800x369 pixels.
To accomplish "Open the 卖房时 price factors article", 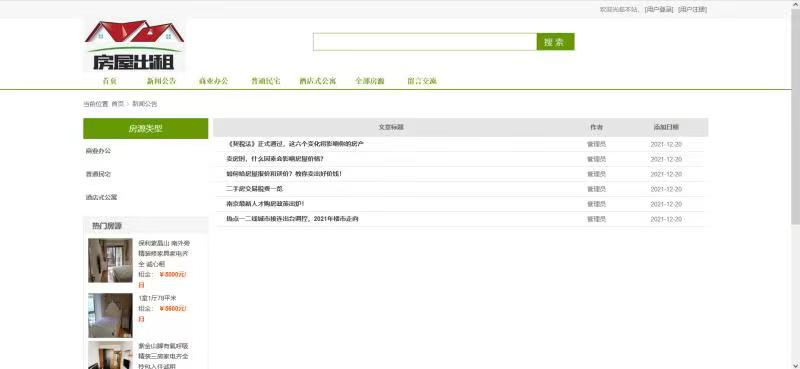I will tap(274, 159).
